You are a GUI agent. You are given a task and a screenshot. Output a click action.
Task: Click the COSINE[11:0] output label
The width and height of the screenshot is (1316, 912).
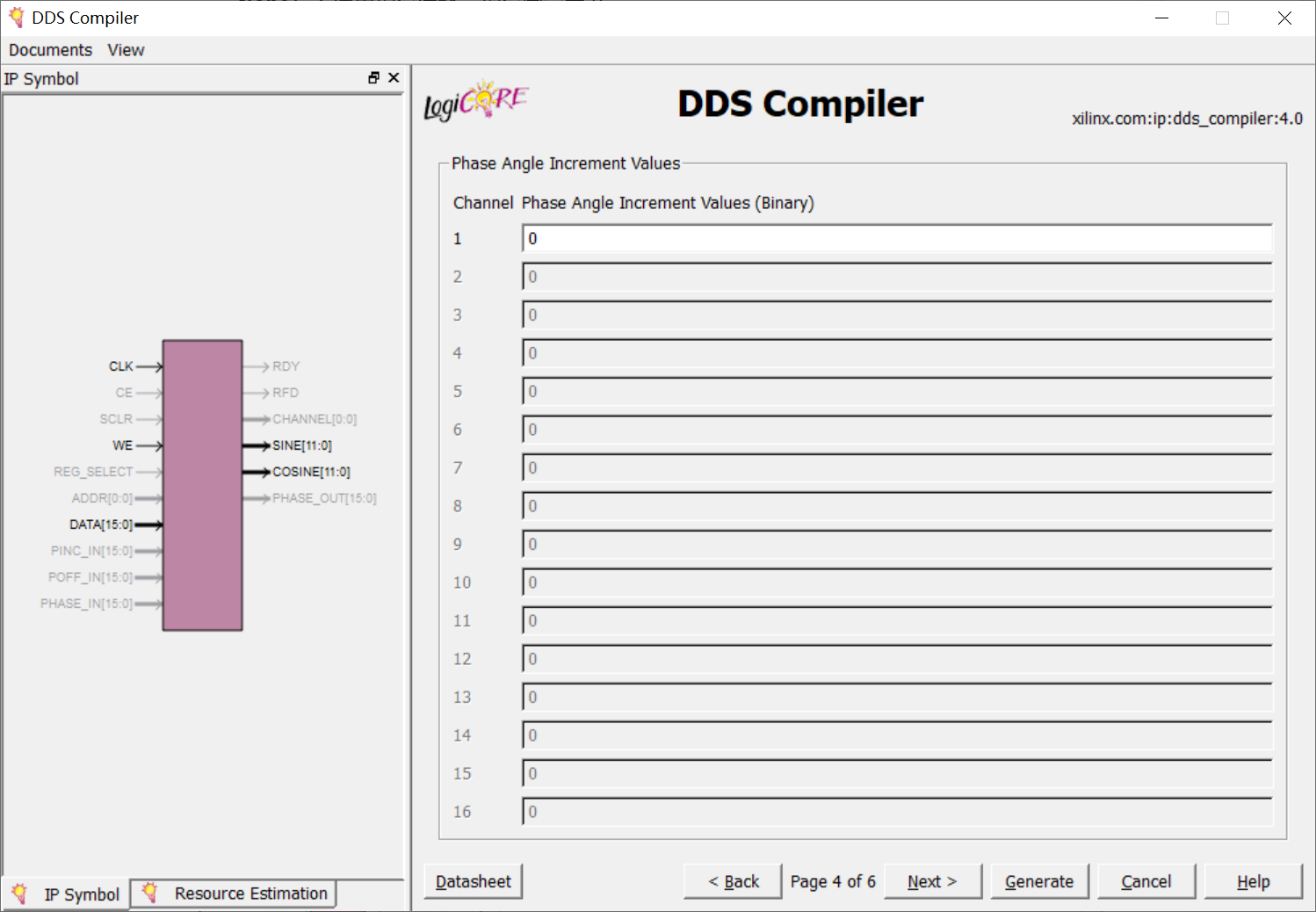pyautogui.click(x=311, y=472)
